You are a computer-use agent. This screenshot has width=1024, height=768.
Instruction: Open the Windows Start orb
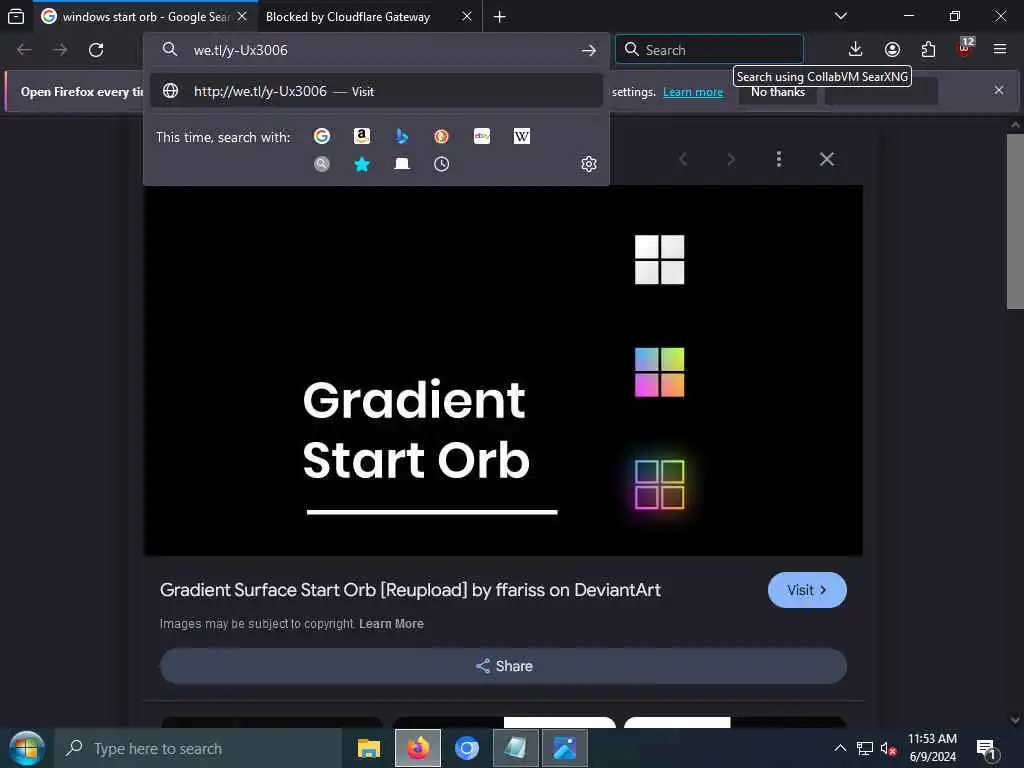click(26, 748)
